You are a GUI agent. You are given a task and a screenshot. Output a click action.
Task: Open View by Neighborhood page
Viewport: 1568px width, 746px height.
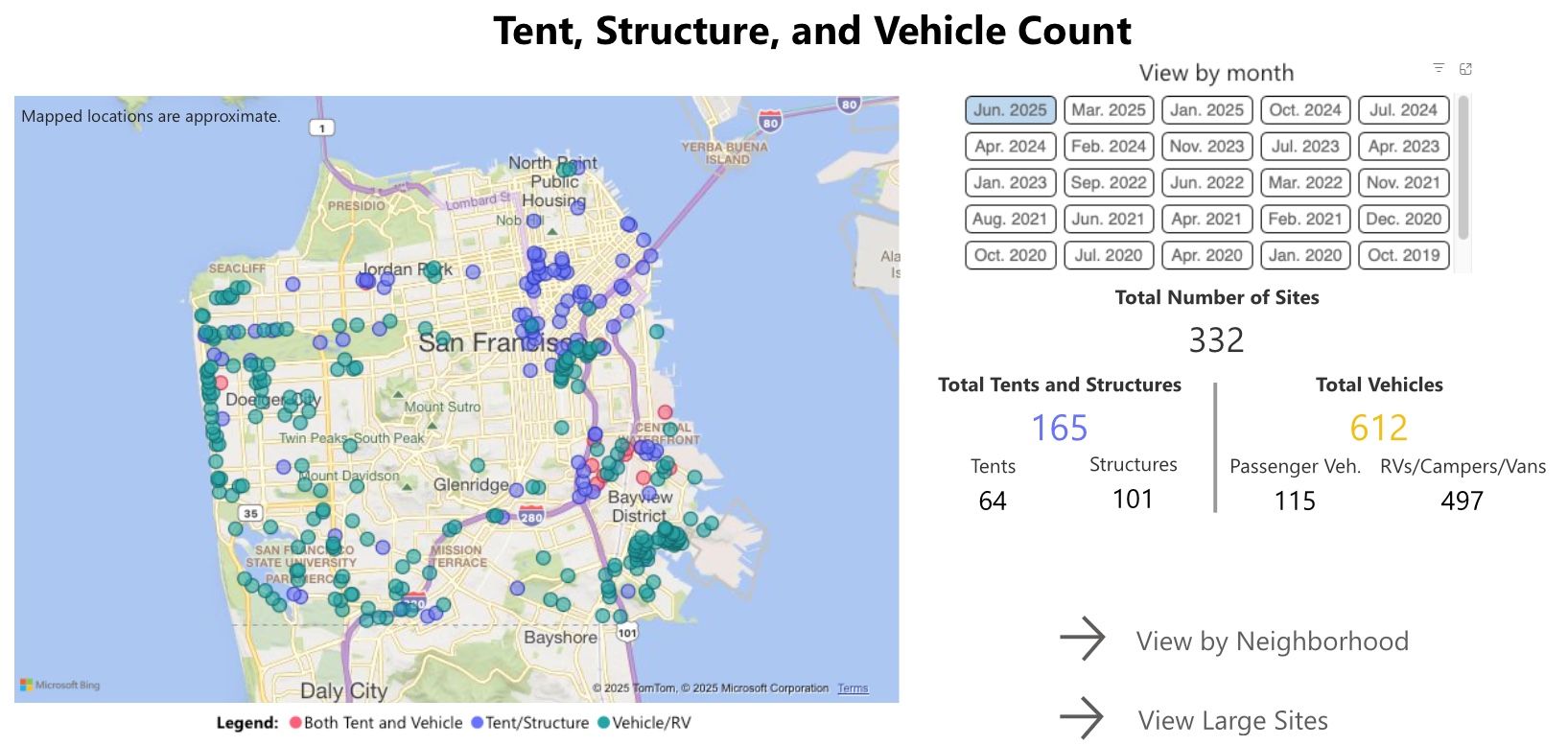tap(1272, 641)
